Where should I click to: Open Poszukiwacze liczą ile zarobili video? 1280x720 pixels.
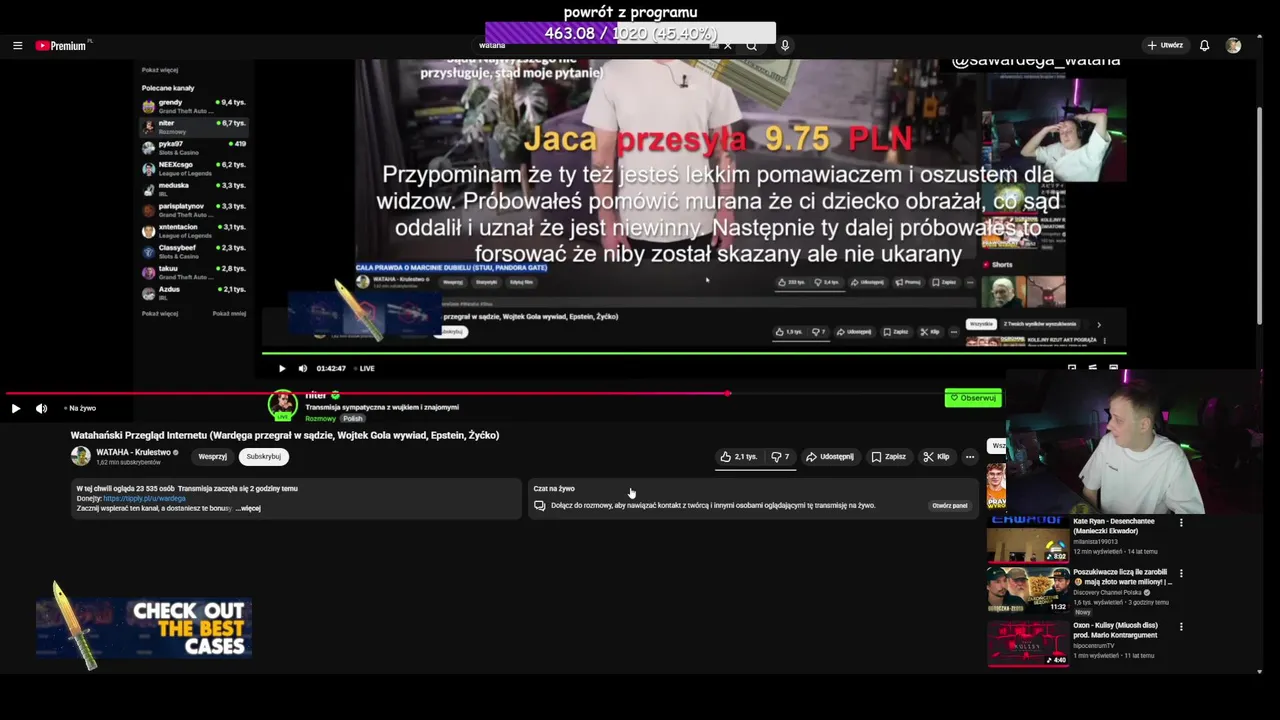[1028, 590]
